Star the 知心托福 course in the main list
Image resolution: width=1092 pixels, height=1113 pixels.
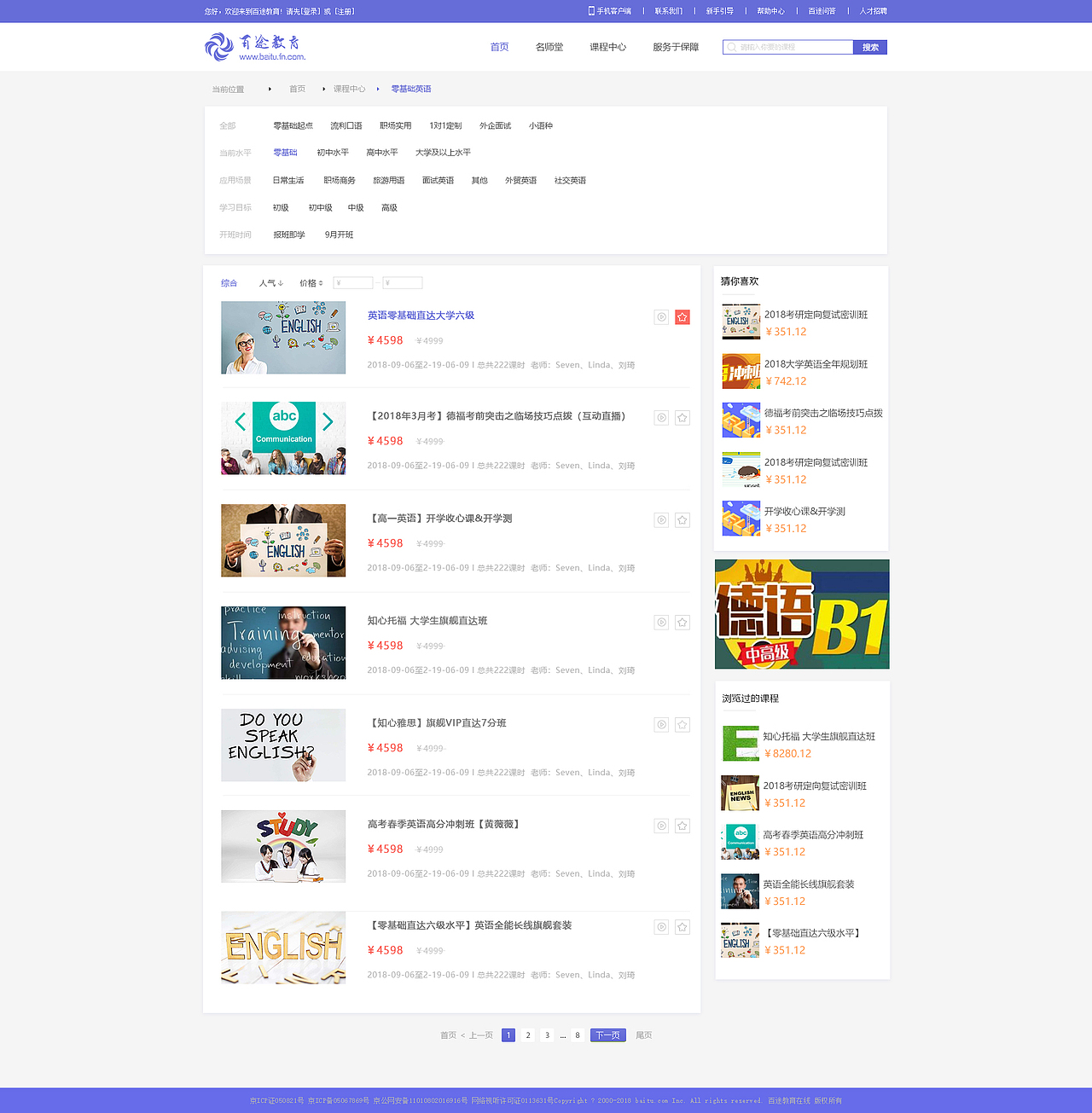click(x=682, y=623)
